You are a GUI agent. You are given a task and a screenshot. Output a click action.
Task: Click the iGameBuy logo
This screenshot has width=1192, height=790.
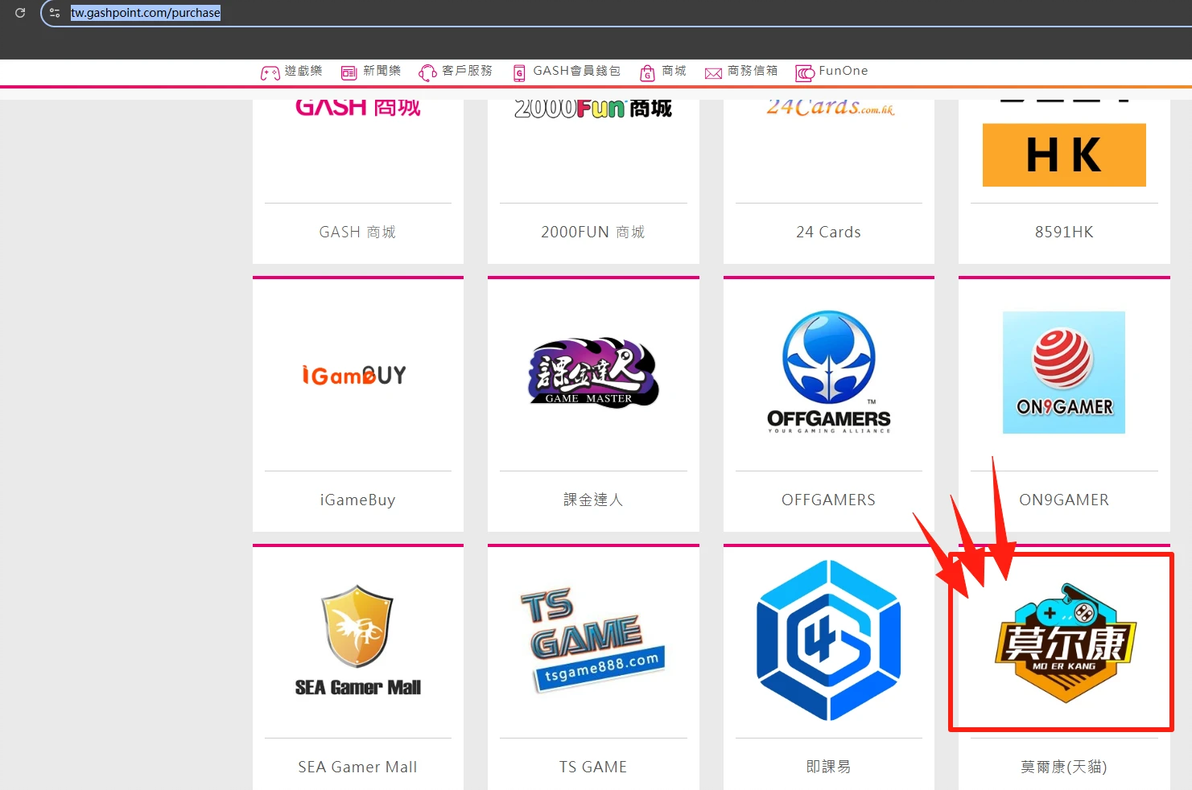point(354,374)
